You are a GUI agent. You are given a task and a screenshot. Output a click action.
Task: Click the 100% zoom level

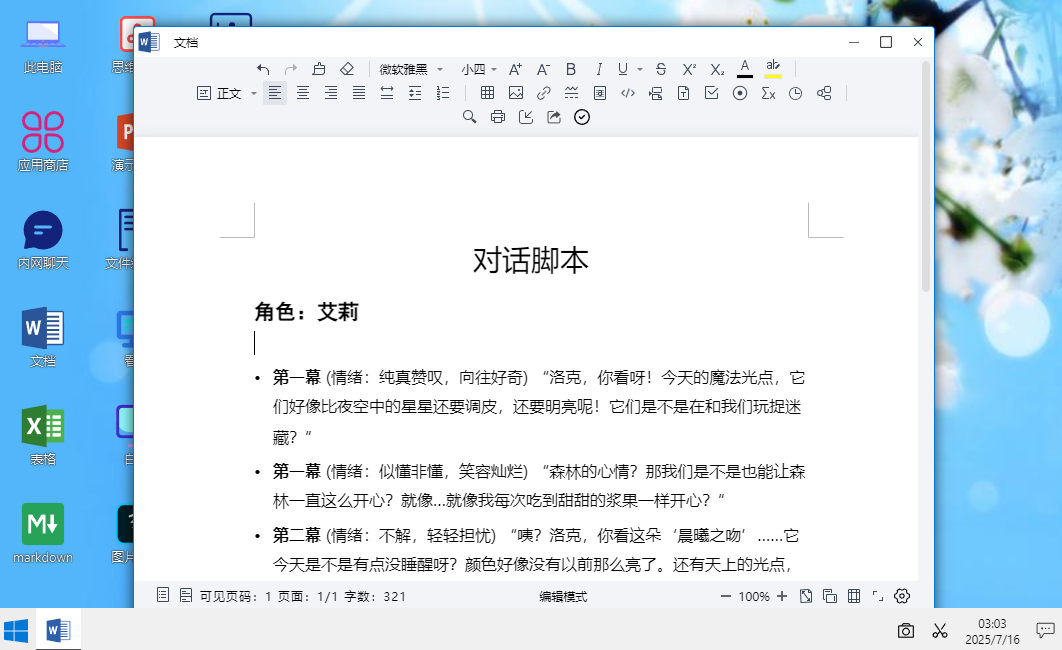tap(754, 597)
